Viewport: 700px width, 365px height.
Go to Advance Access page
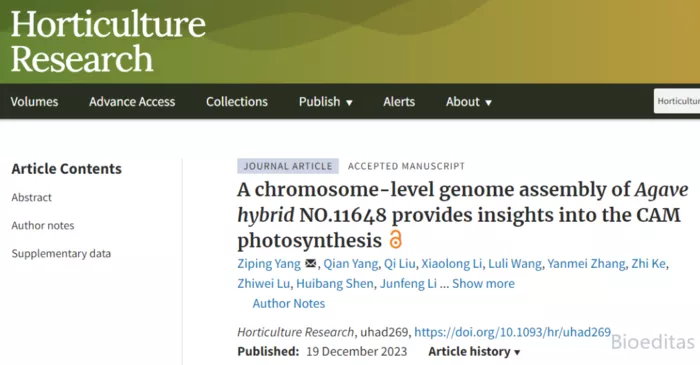click(132, 102)
